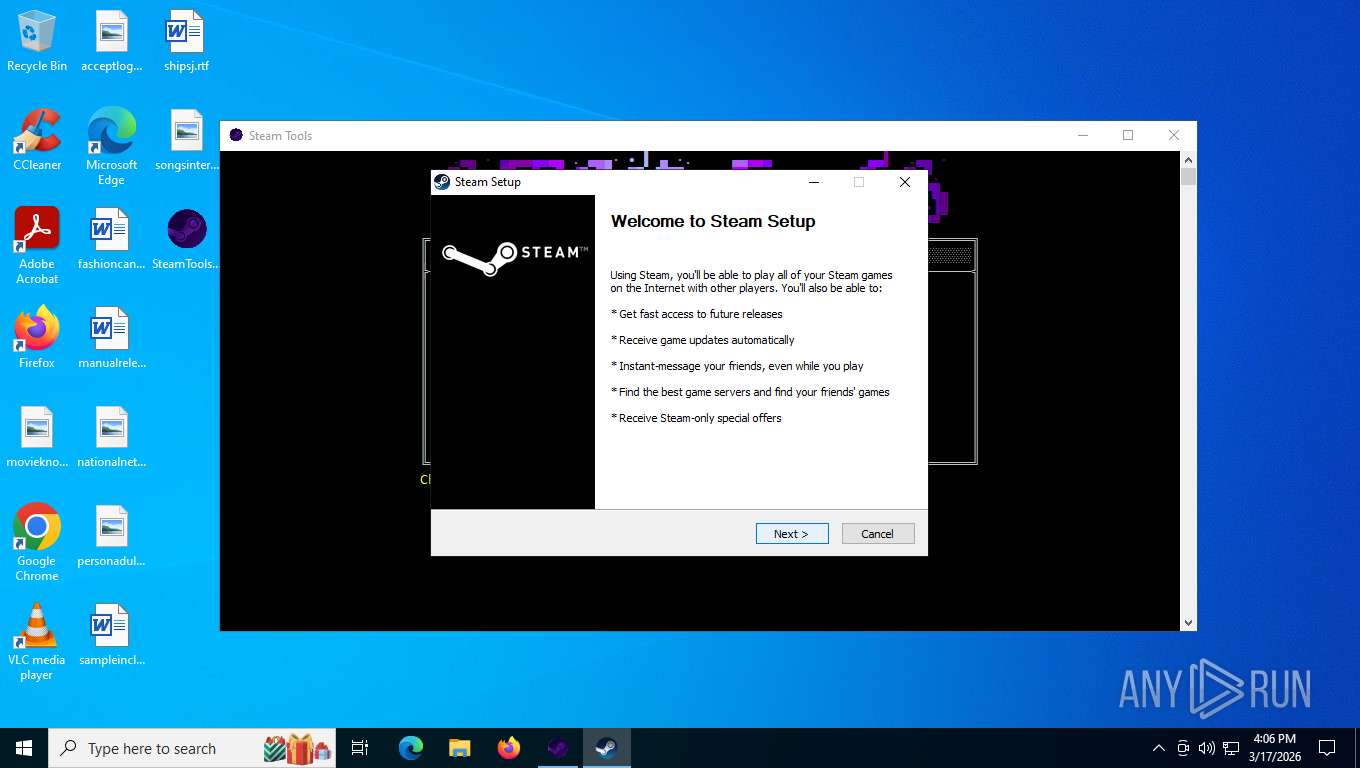Open the volume control in tray
This screenshot has width=1360, height=768.
[1207, 748]
